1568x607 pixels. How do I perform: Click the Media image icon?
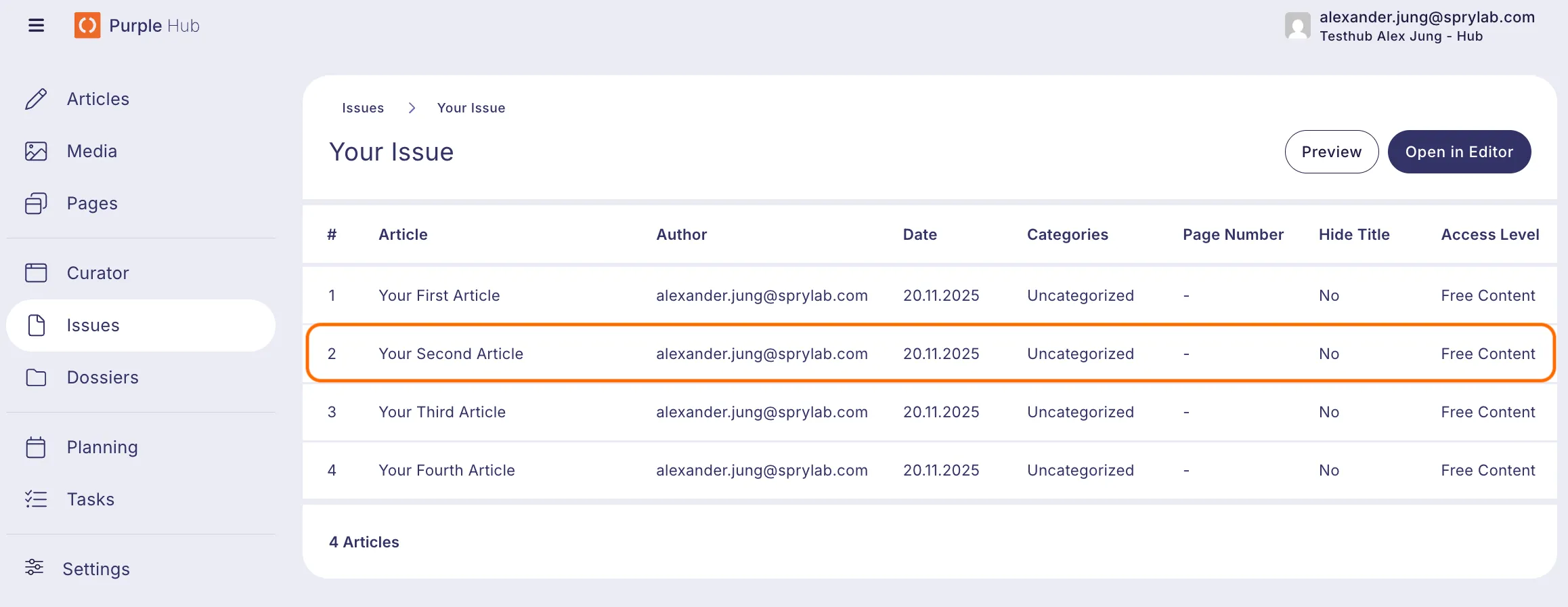[36, 151]
